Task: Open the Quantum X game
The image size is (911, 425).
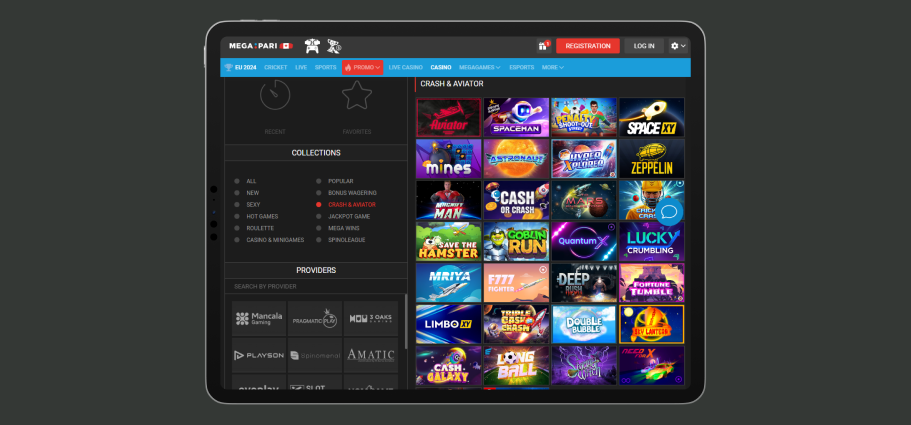Action: (584, 242)
